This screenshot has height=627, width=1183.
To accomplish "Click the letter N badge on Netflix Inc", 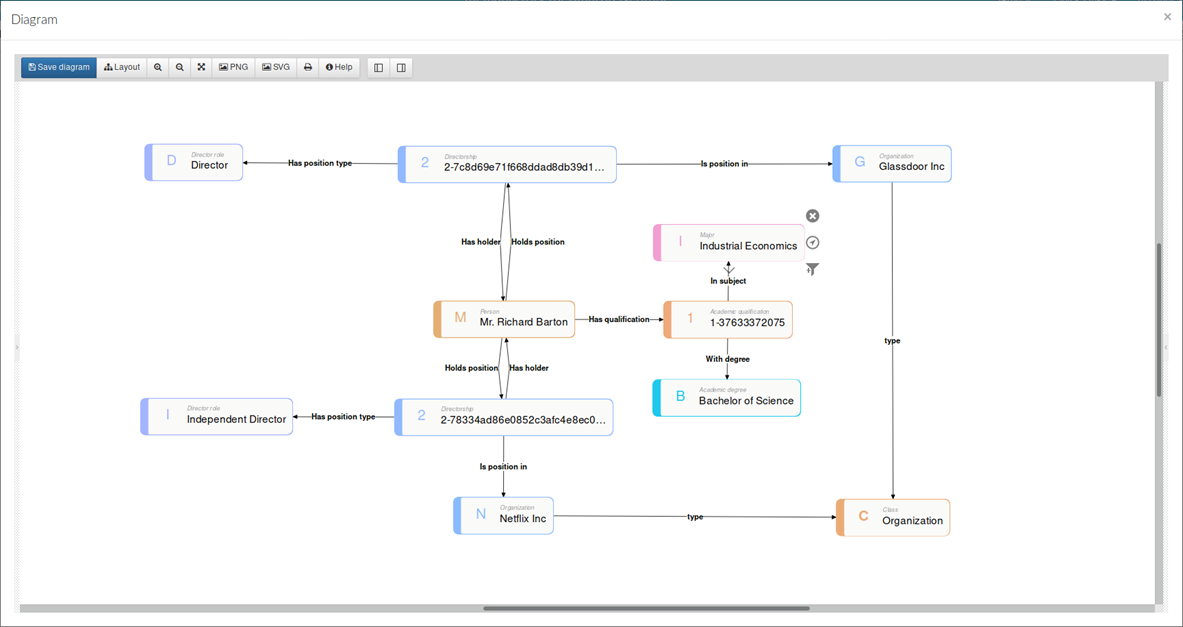I will click(481, 515).
